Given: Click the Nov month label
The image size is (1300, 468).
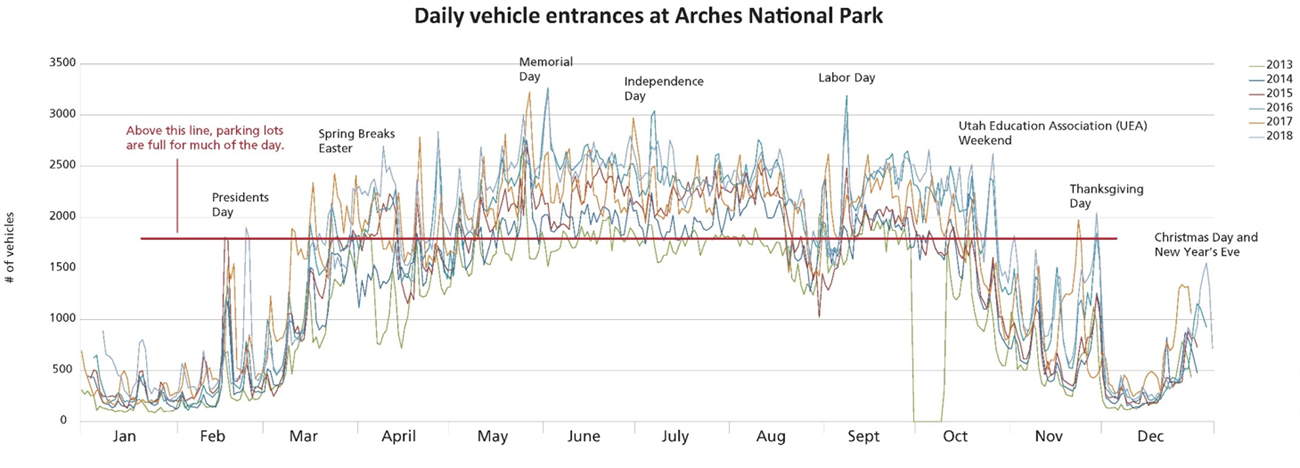Looking at the screenshot, I should click(x=1049, y=437).
